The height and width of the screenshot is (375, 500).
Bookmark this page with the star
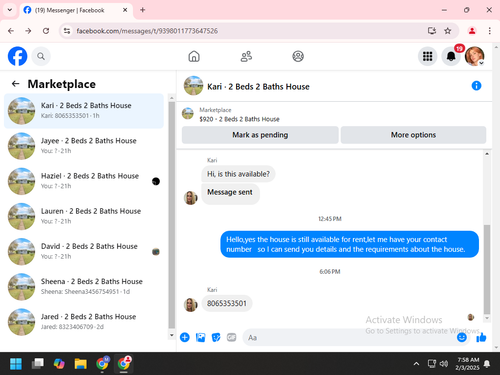pyautogui.click(x=448, y=31)
